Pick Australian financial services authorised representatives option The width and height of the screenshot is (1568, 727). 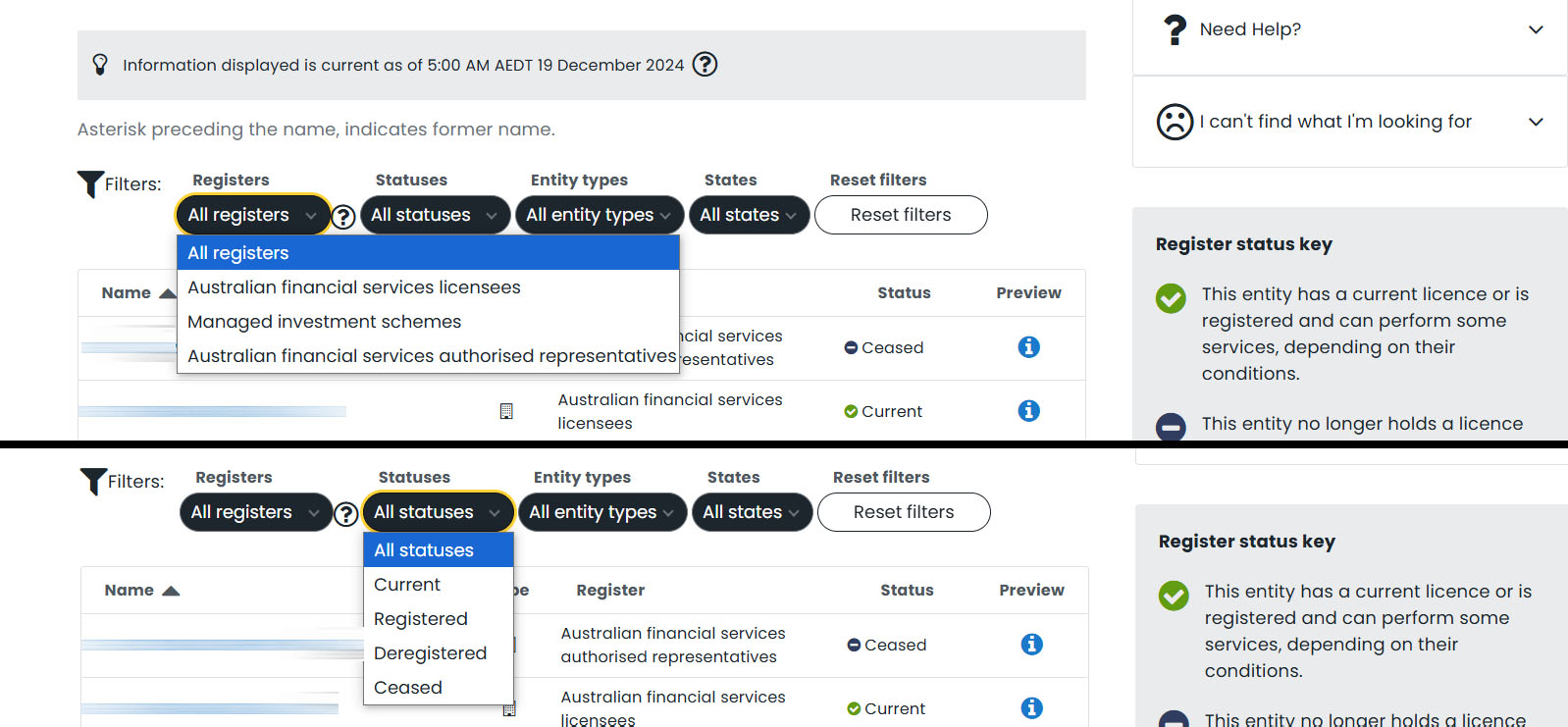coord(432,356)
